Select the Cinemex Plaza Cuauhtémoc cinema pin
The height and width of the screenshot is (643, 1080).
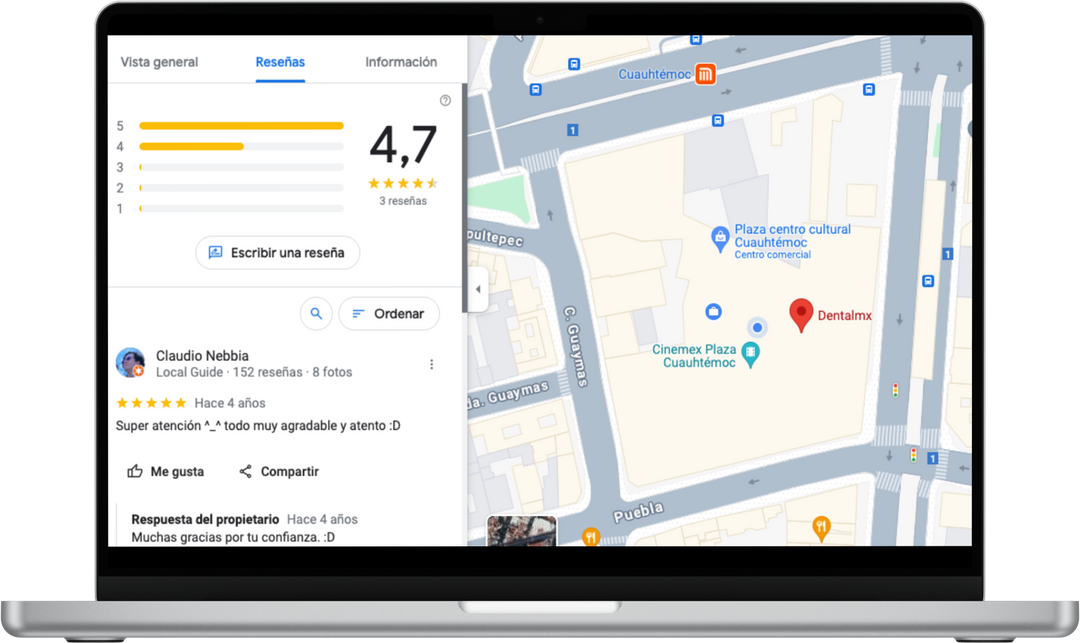[751, 356]
